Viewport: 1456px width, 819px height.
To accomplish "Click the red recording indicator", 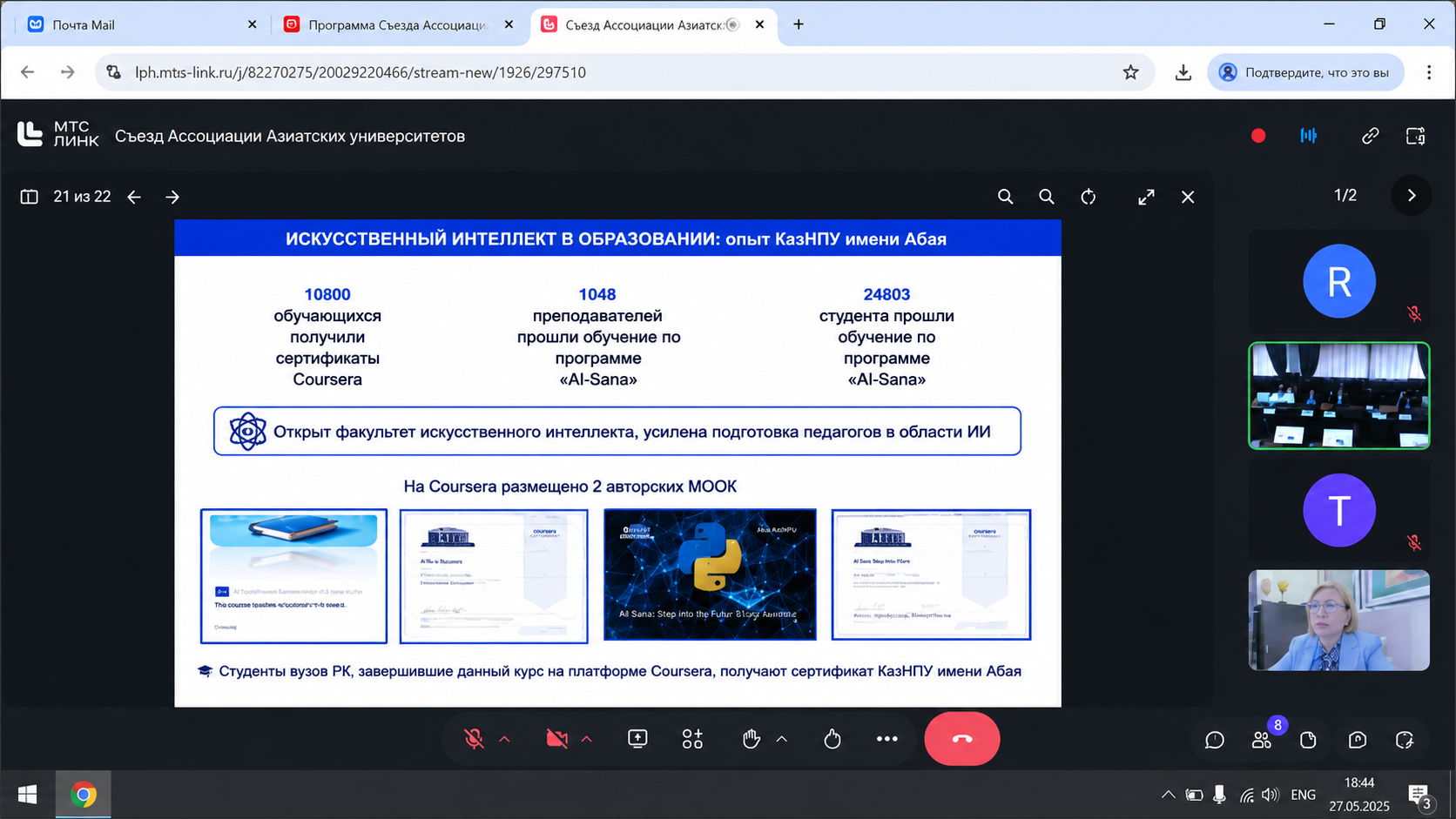I will coord(1258,136).
